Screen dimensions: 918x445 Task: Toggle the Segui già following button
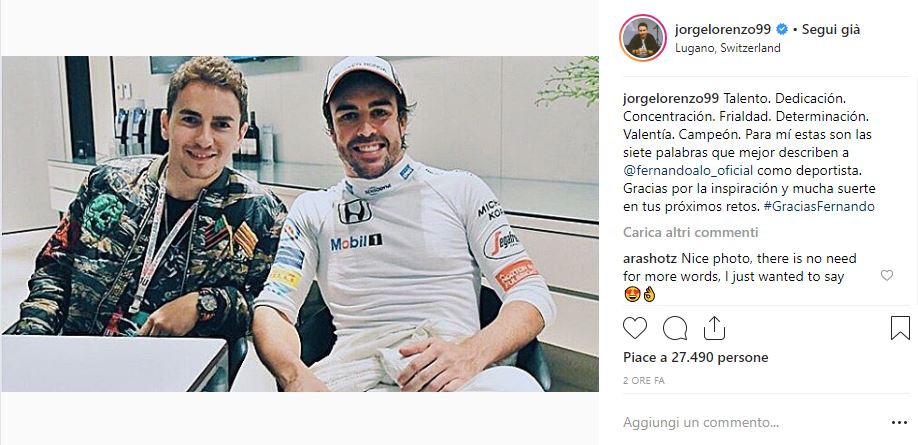click(831, 29)
